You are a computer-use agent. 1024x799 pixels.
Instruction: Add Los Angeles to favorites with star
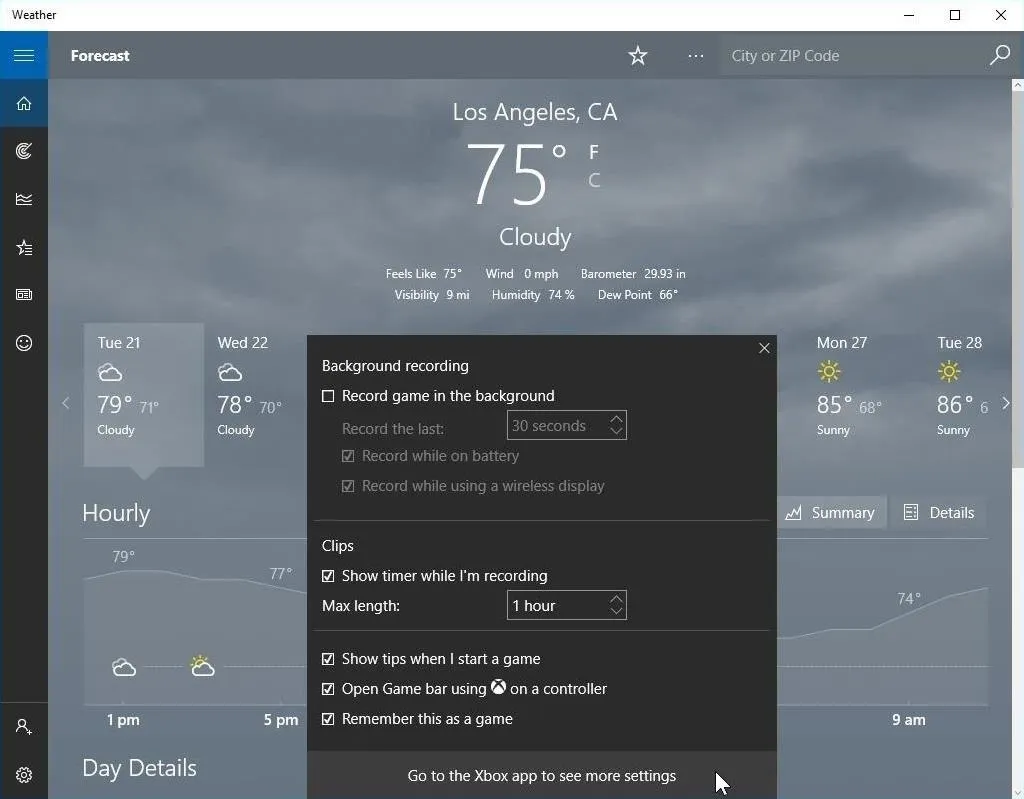coord(637,56)
